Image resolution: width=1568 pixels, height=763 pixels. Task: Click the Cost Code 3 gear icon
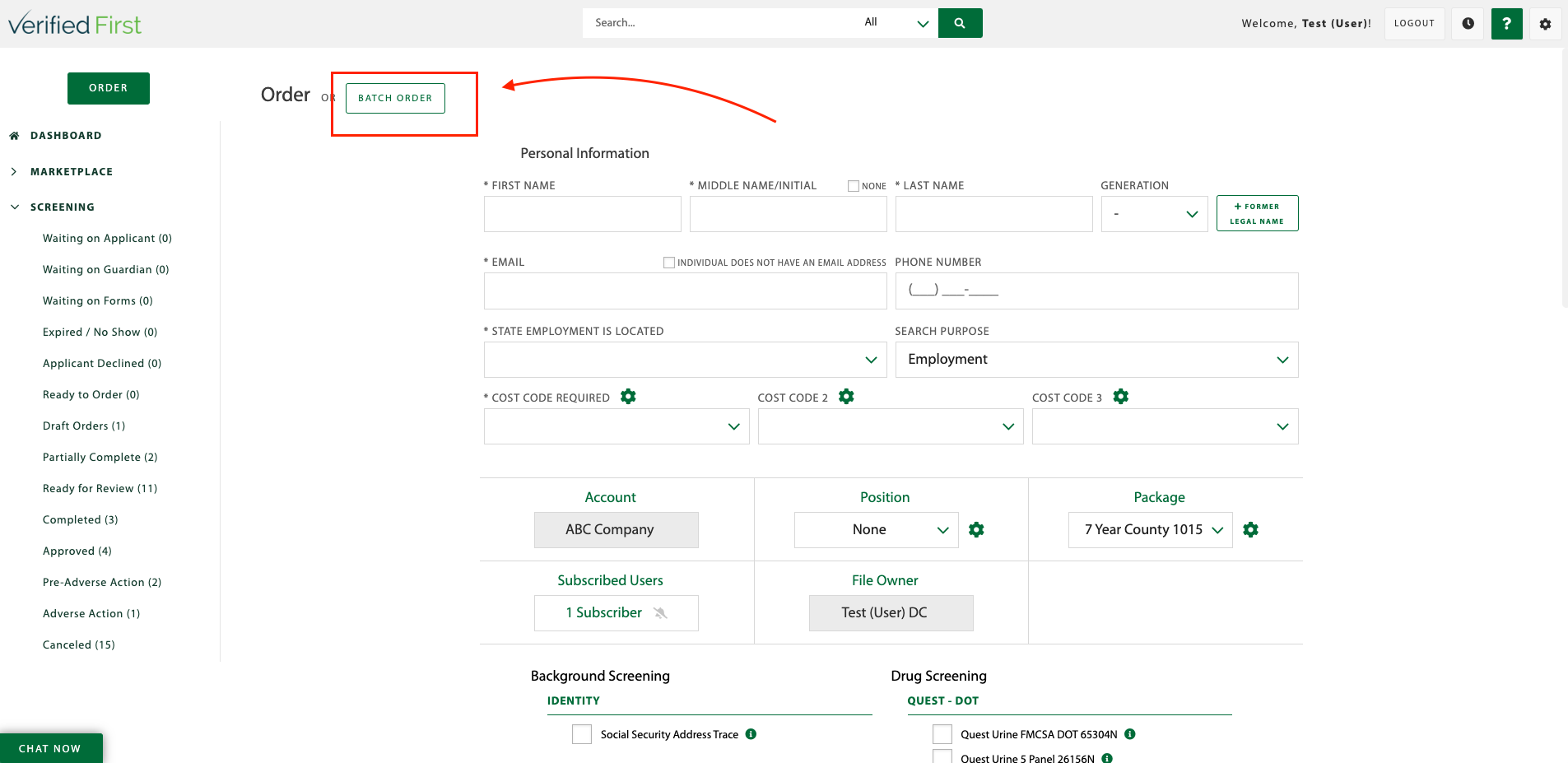click(1120, 397)
